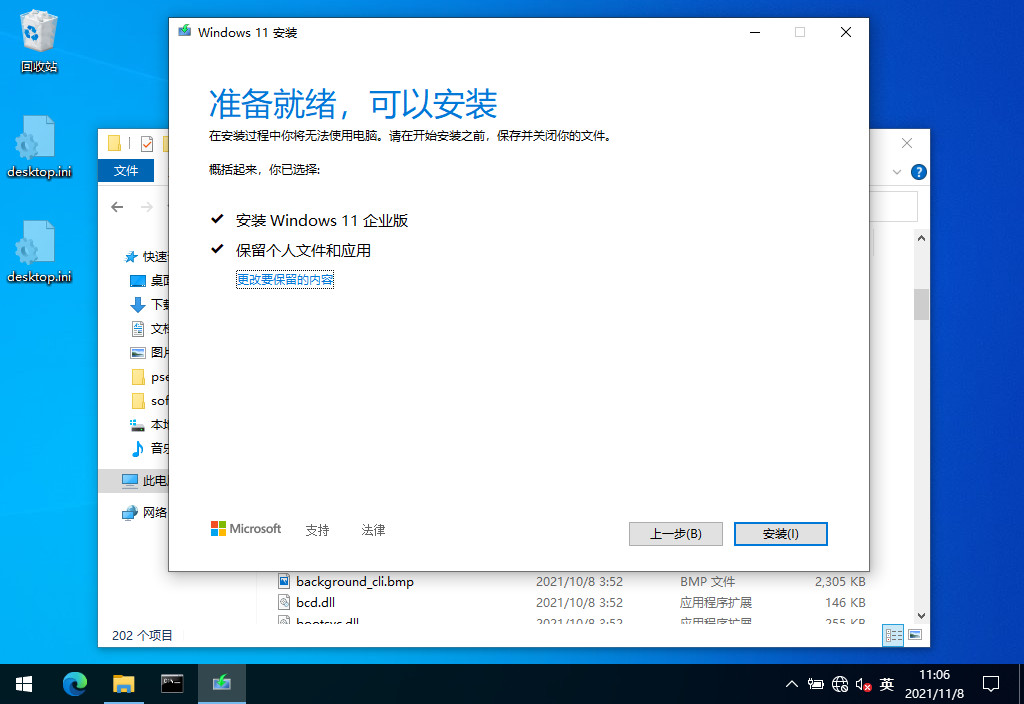Go back with 上一步(B) button

(675, 534)
